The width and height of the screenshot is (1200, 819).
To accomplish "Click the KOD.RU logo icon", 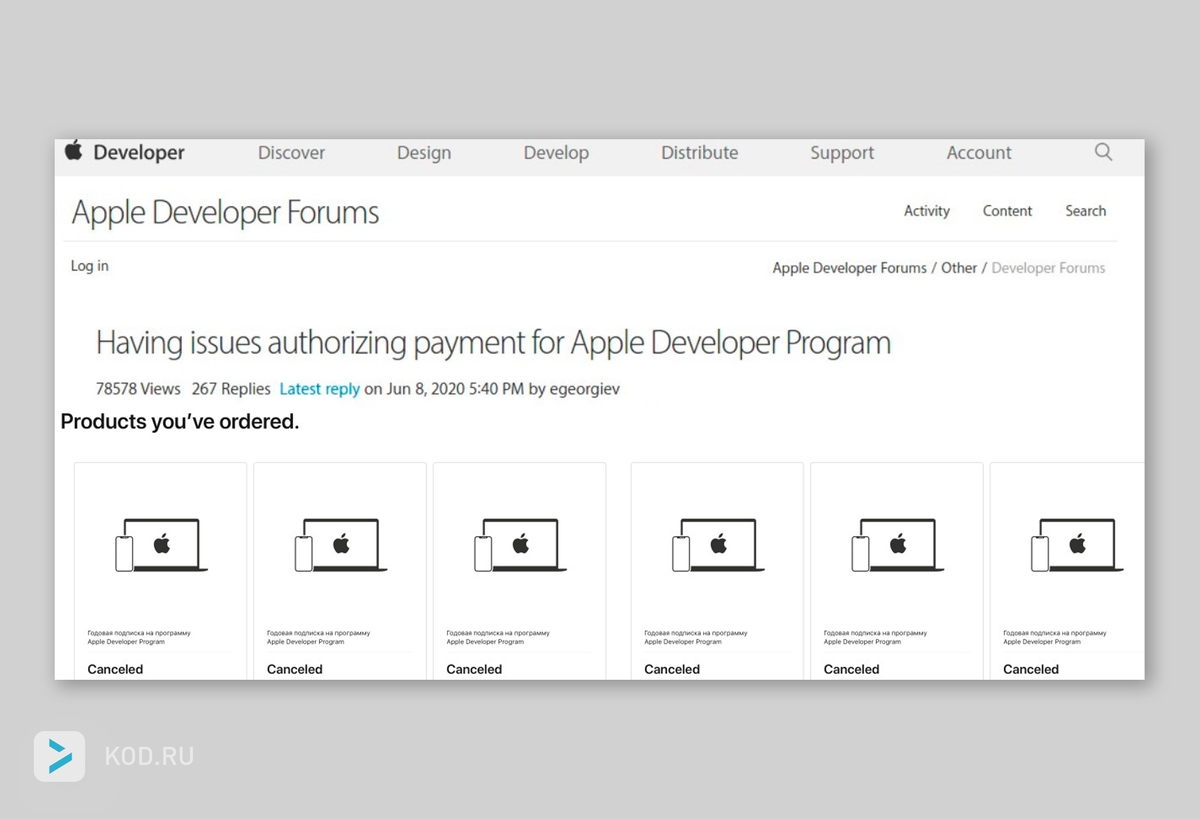I will coord(59,756).
